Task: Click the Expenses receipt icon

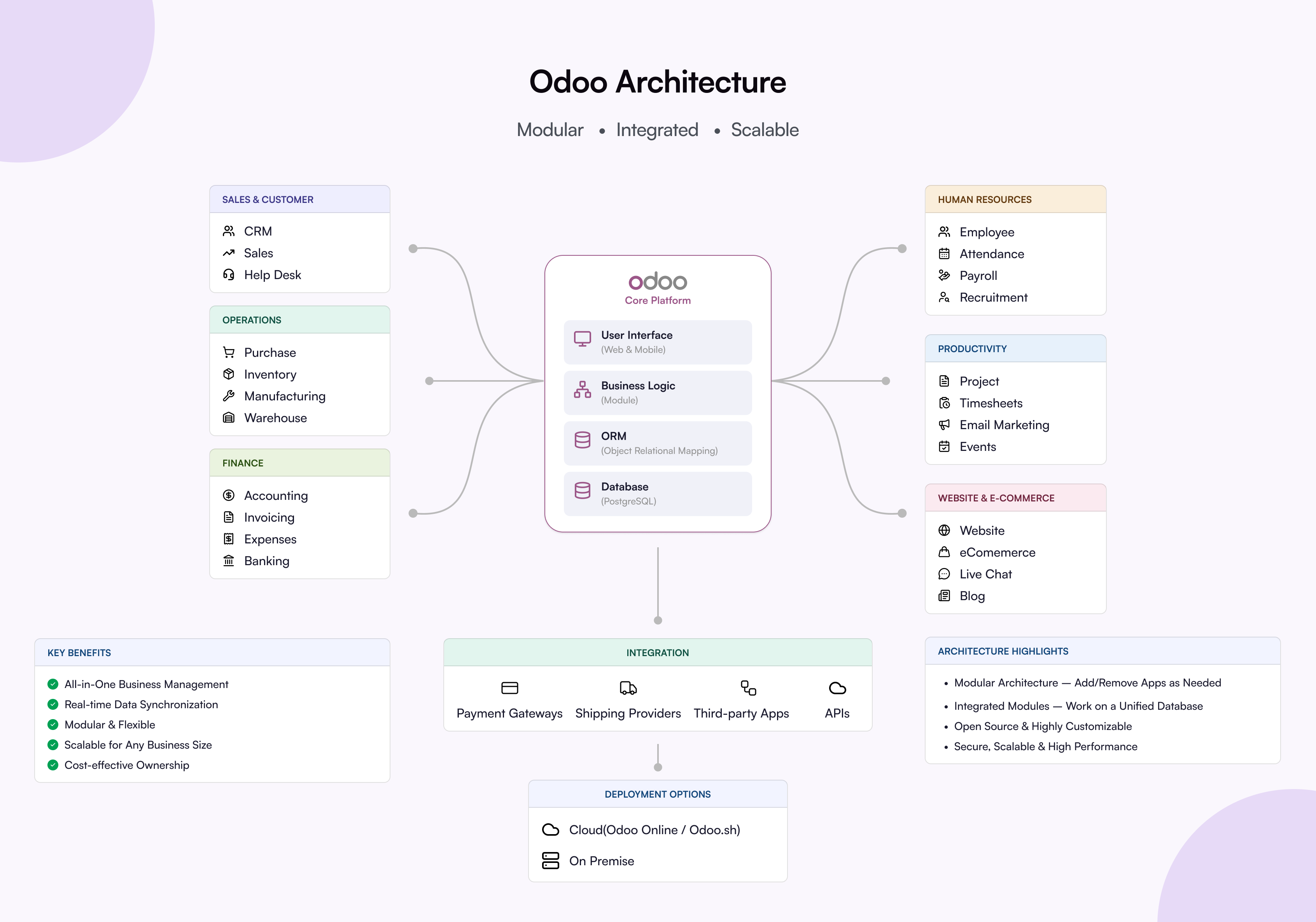Action: tap(229, 539)
